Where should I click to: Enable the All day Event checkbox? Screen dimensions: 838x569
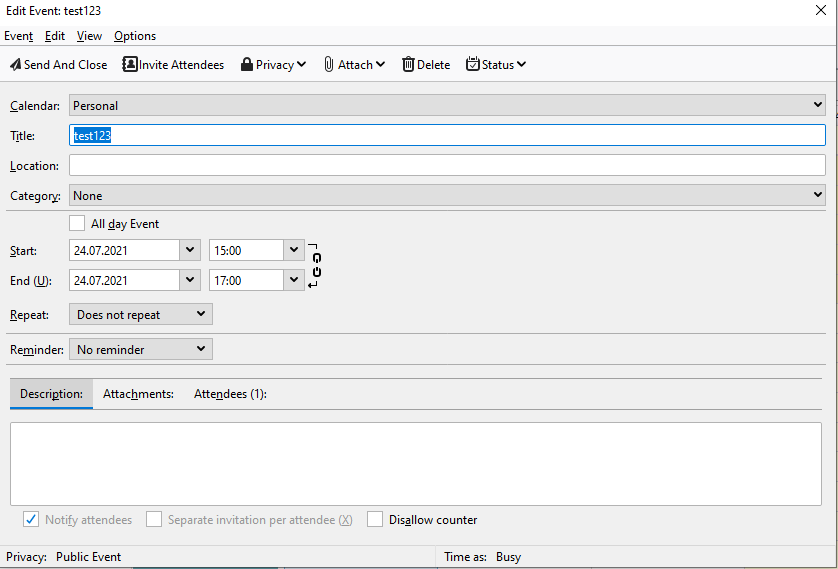tap(77, 224)
